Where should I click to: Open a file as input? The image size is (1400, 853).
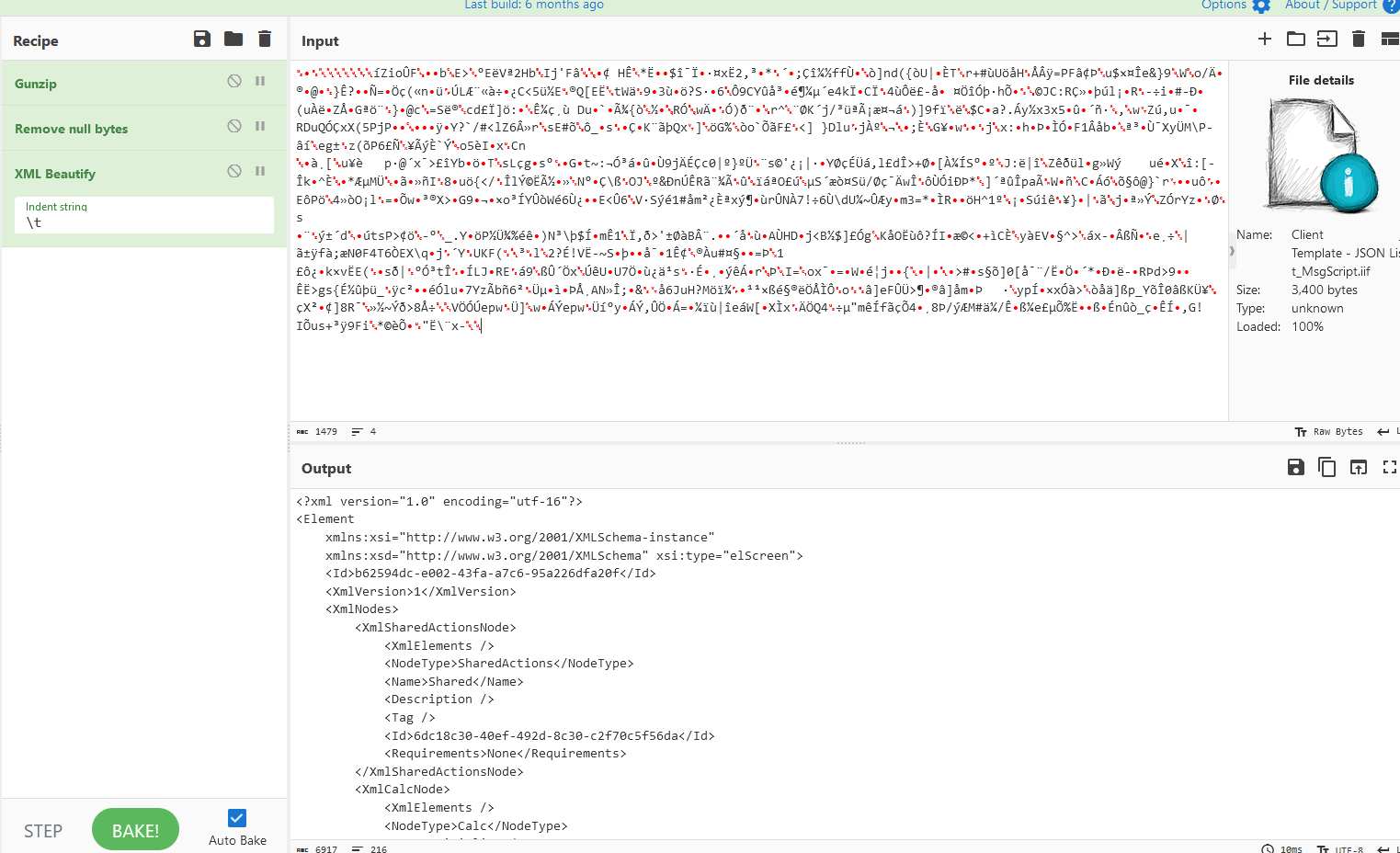tap(1296, 39)
